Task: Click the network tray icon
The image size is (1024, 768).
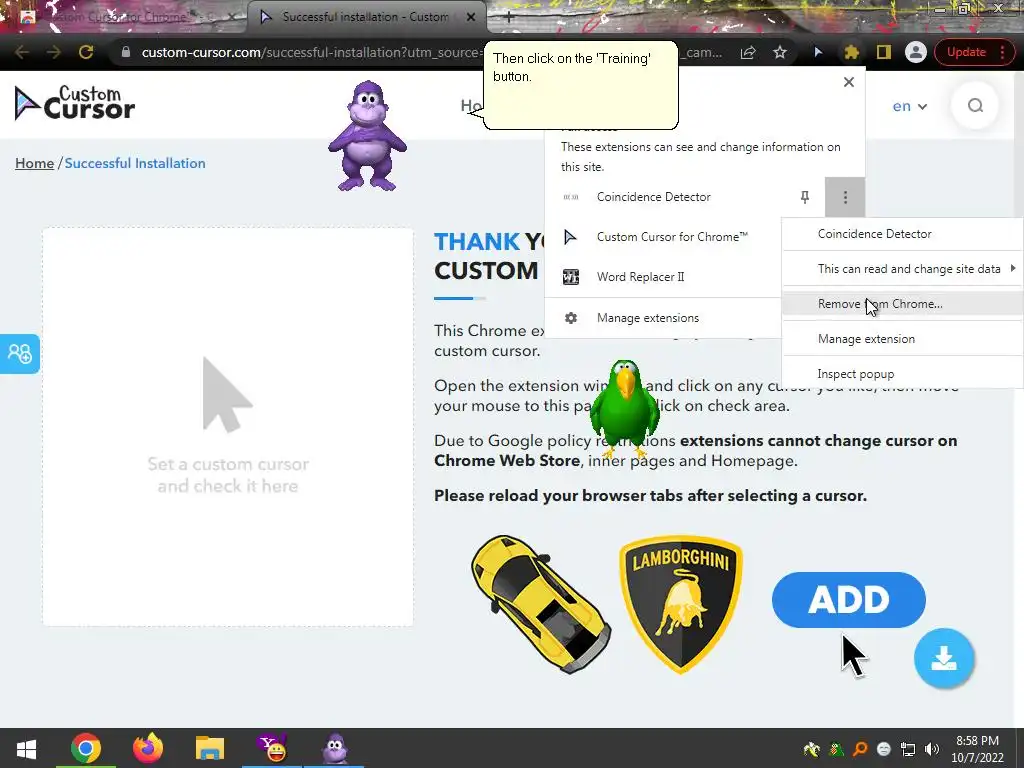Action: click(x=908, y=749)
